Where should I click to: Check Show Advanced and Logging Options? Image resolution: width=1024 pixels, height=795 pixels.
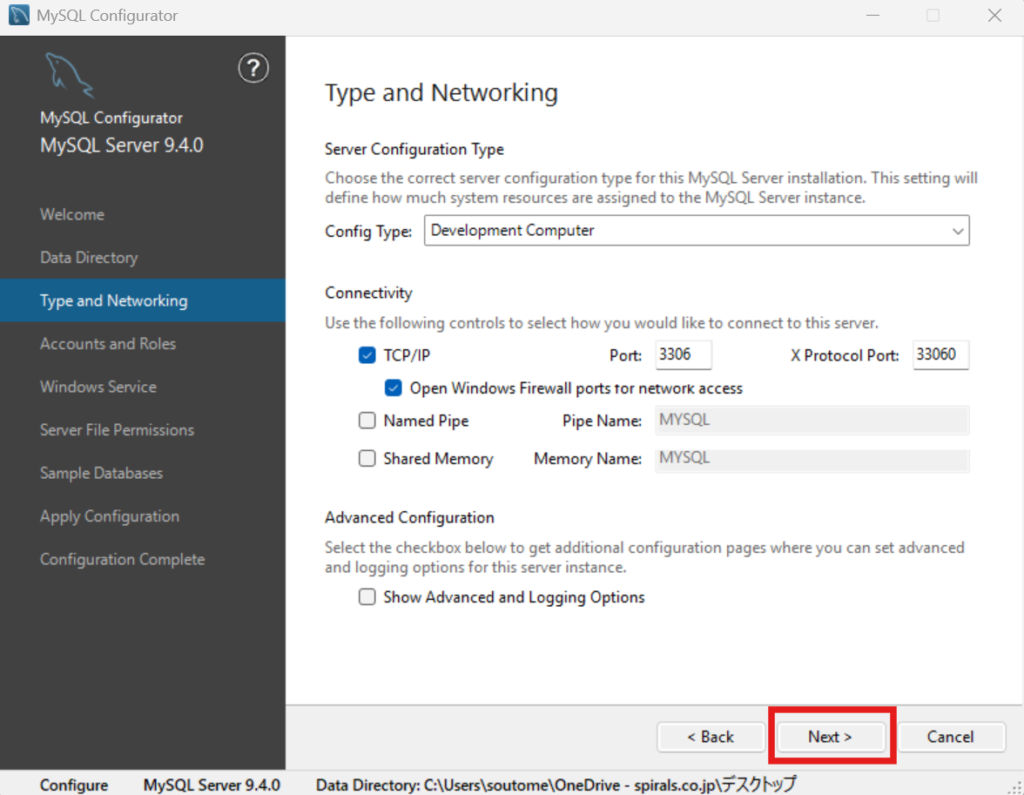[x=367, y=597]
